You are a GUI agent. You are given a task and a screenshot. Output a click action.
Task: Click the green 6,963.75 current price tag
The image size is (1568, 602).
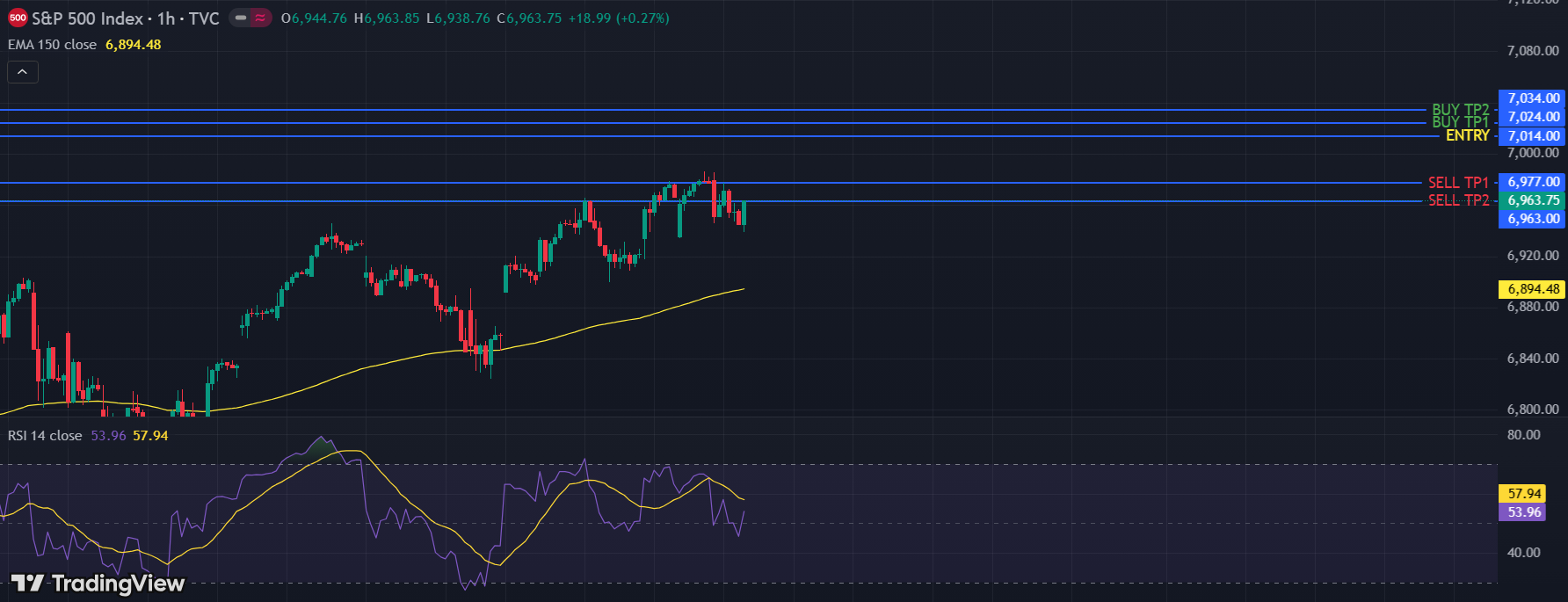[1533, 200]
